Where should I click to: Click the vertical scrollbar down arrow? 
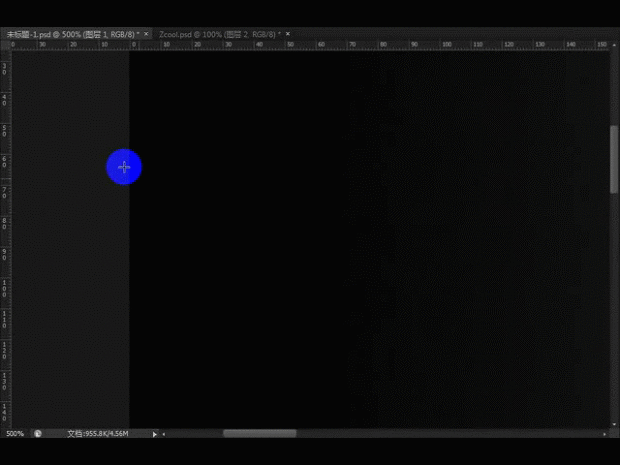(614, 423)
